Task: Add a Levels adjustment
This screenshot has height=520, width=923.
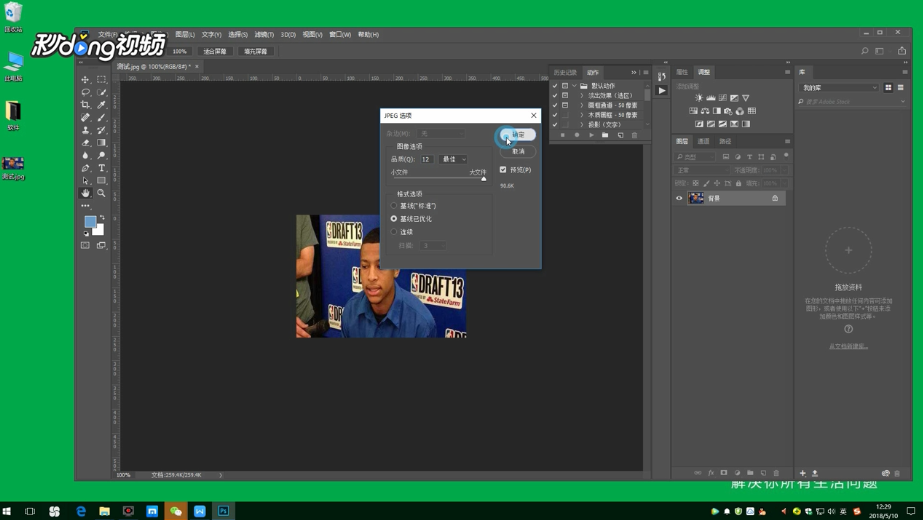Action: coord(710,98)
